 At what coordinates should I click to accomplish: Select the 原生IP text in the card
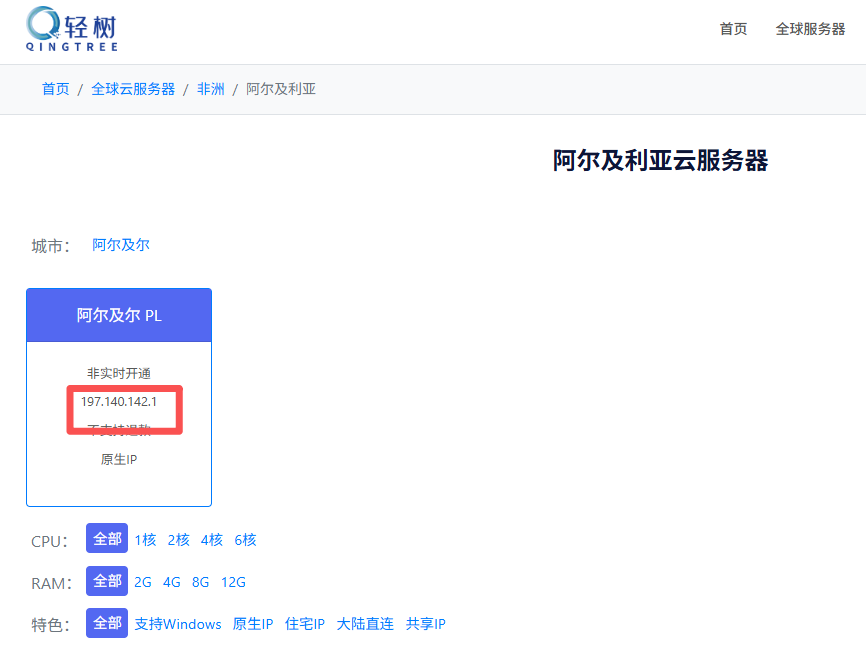click(x=119, y=459)
